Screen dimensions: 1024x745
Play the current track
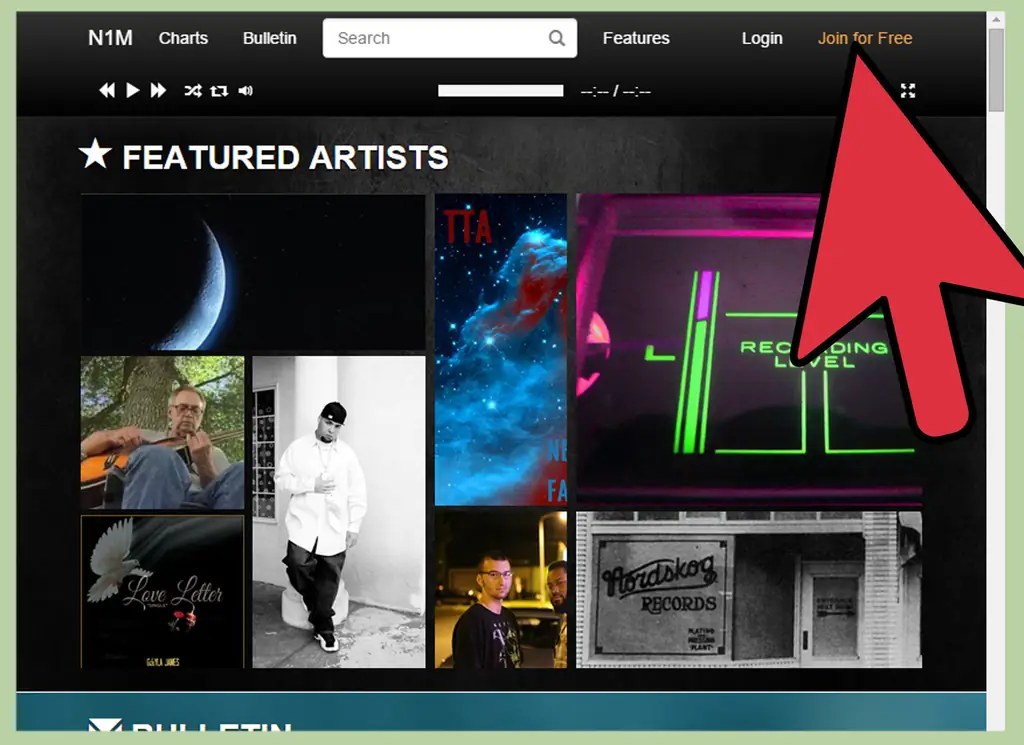[x=133, y=90]
